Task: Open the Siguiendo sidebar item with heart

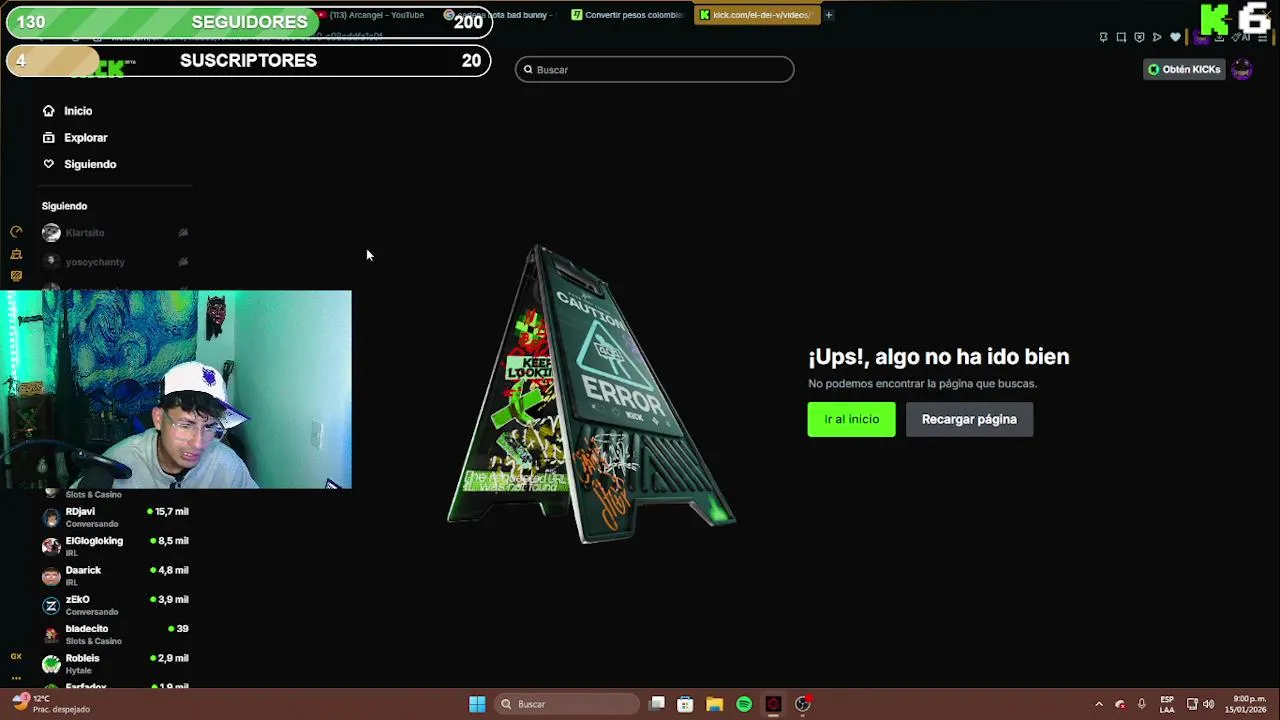Action: point(79,164)
